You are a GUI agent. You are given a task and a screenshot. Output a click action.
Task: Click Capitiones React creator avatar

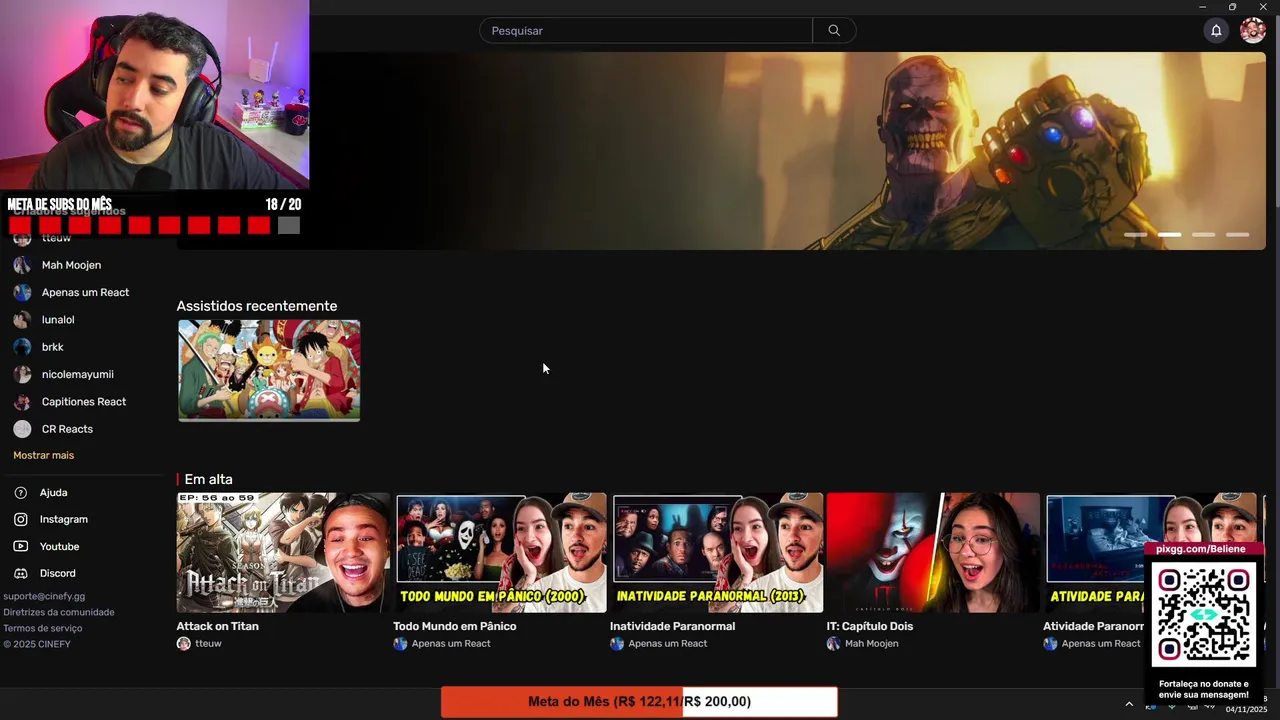[22, 402]
